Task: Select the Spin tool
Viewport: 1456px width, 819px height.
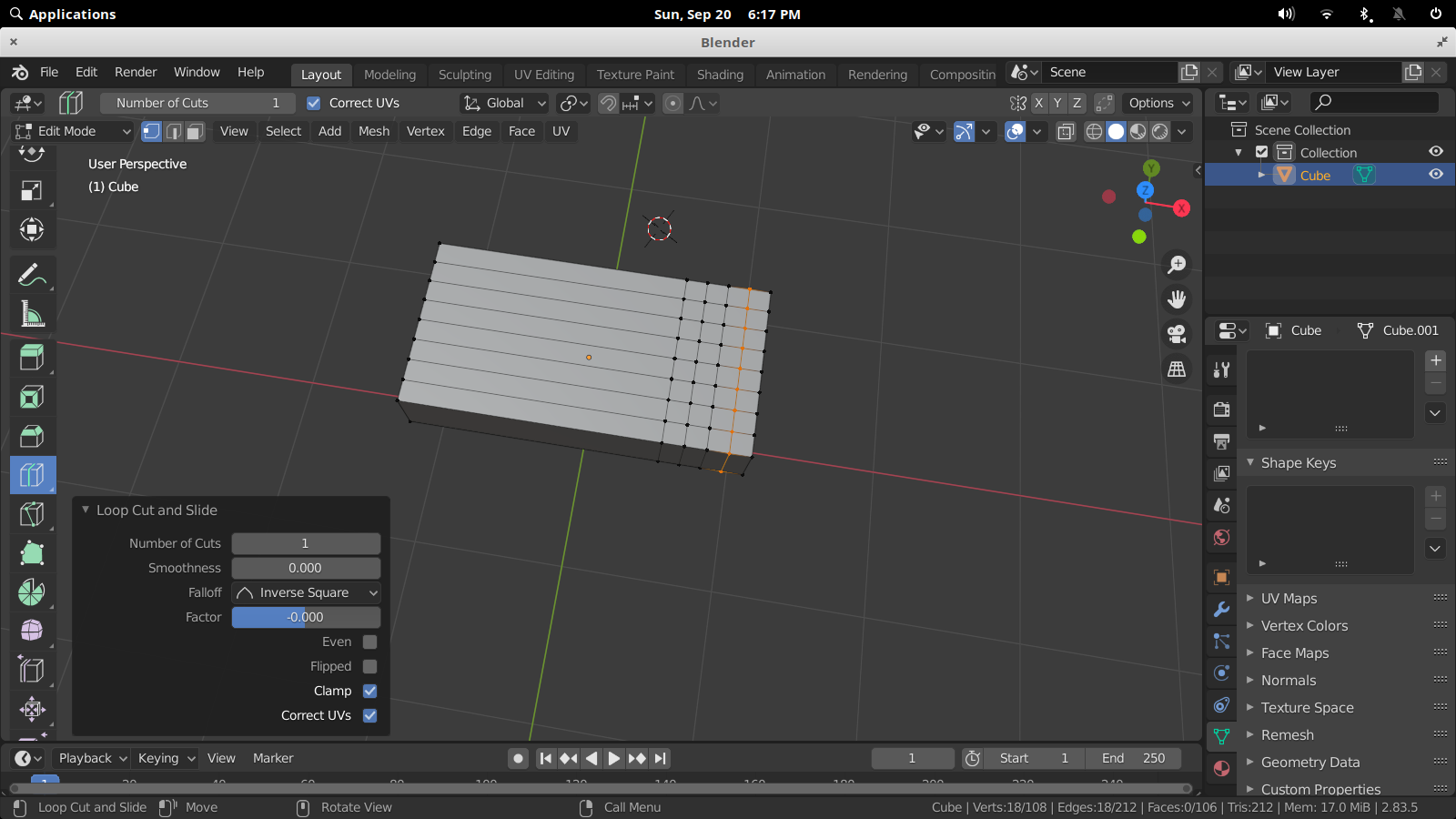Action: (32, 592)
